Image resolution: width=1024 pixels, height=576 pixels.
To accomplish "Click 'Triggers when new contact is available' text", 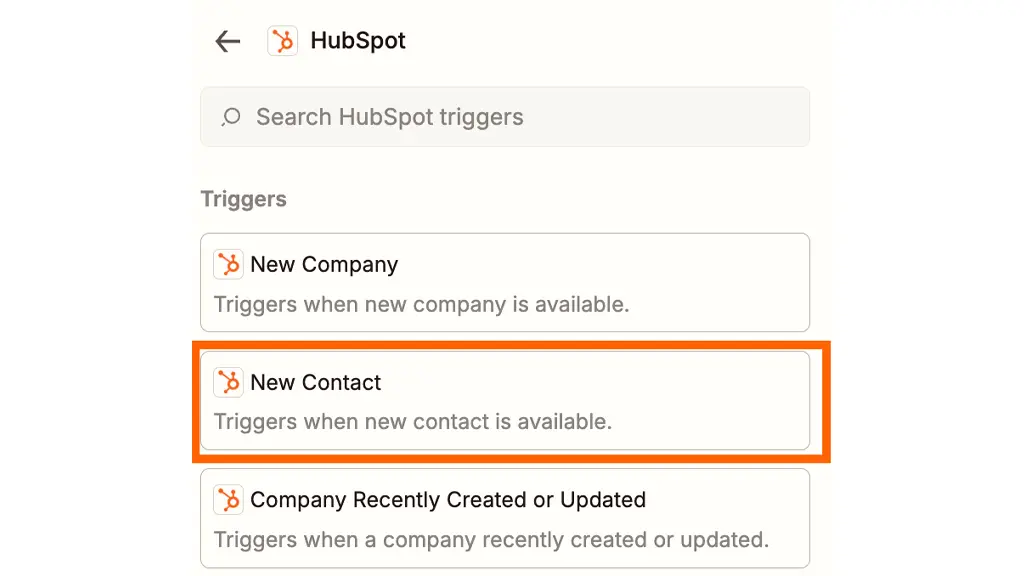I will coord(413,422).
